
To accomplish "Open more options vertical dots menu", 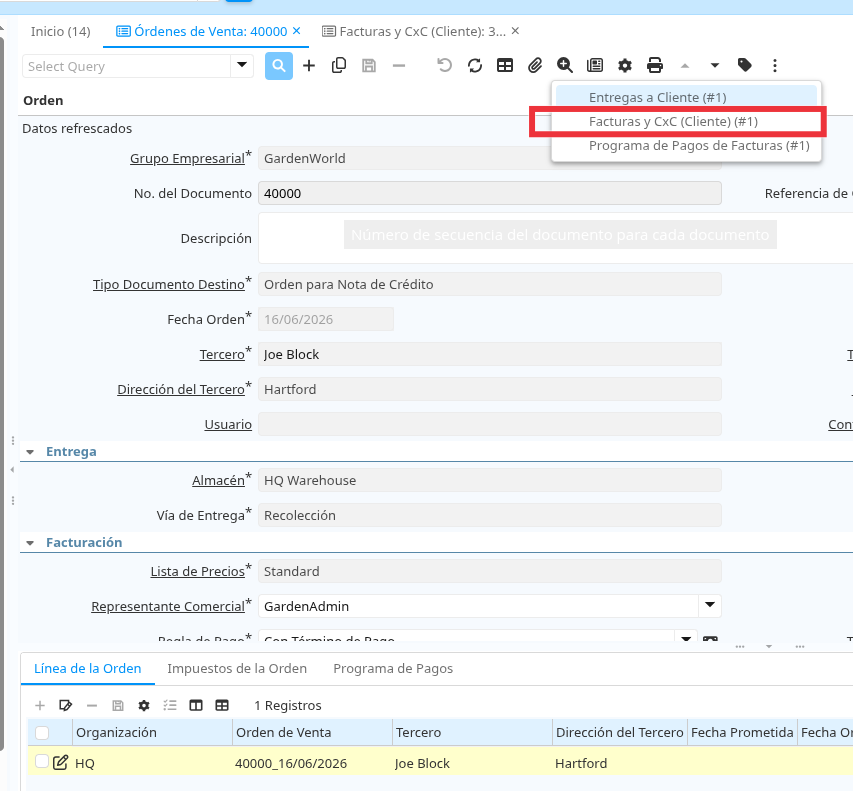I will click(x=775, y=66).
